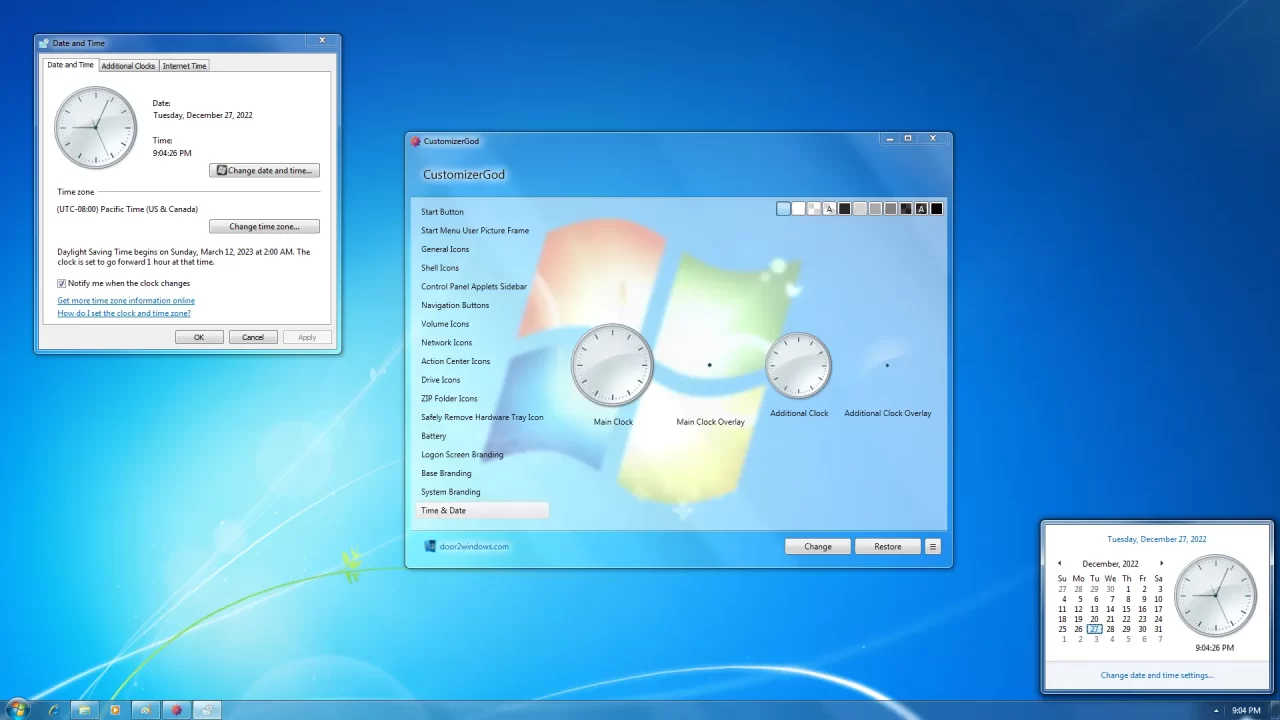This screenshot has width=1280, height=720.
Task: Click the Main Clock Overlay dot
Action: coord(710,365)
